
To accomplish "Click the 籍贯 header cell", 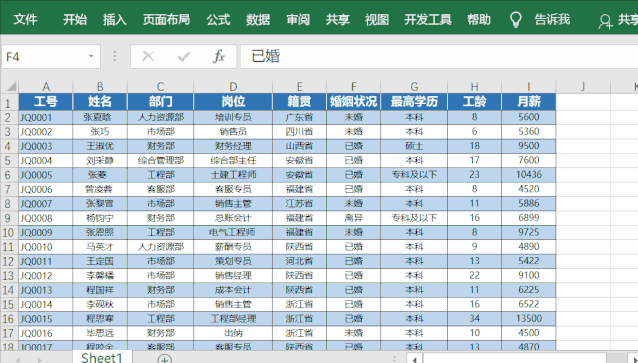I will [299, 102].
